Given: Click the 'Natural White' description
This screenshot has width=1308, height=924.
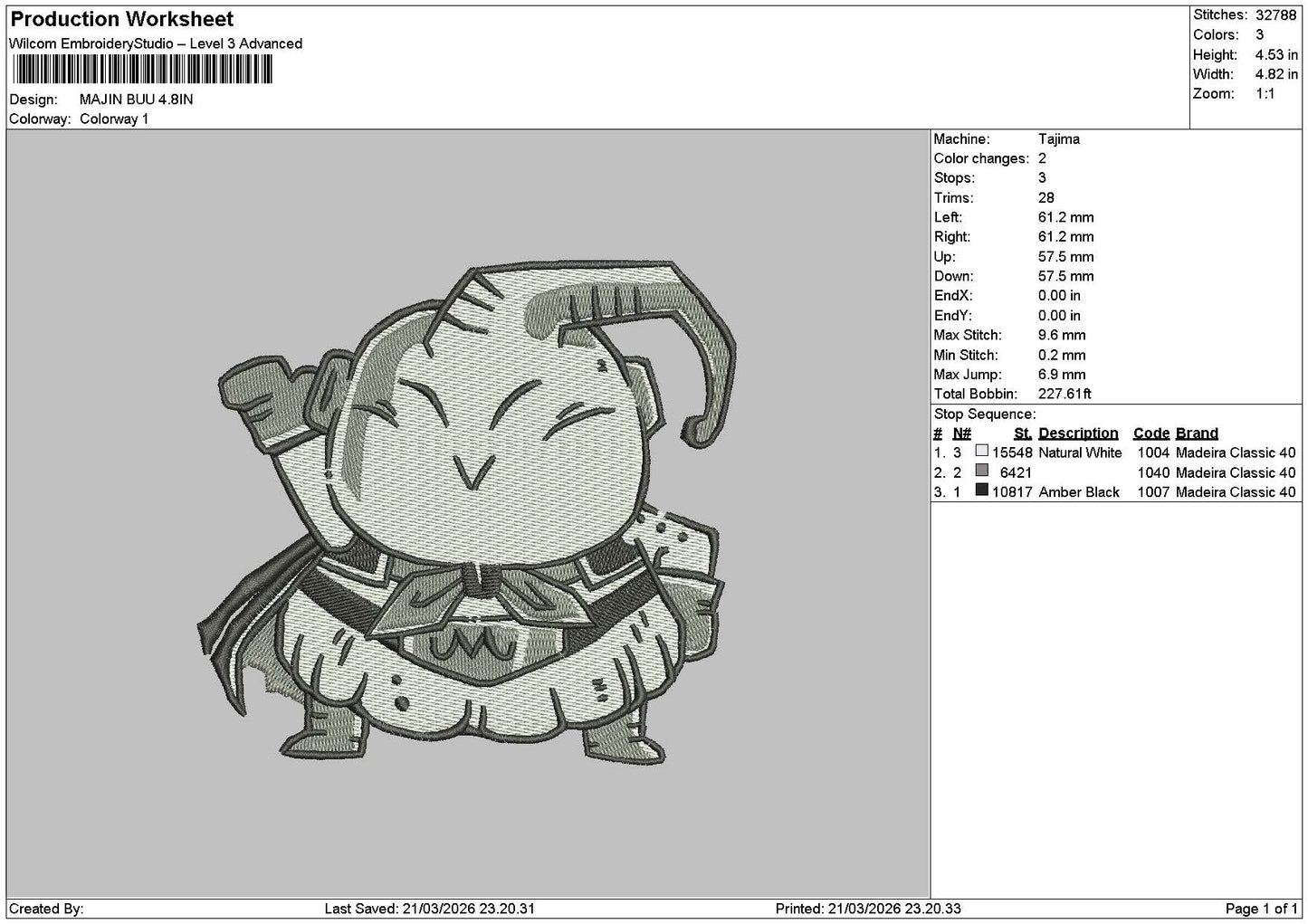Looking at the screenshot, I should click(1080, 453).
